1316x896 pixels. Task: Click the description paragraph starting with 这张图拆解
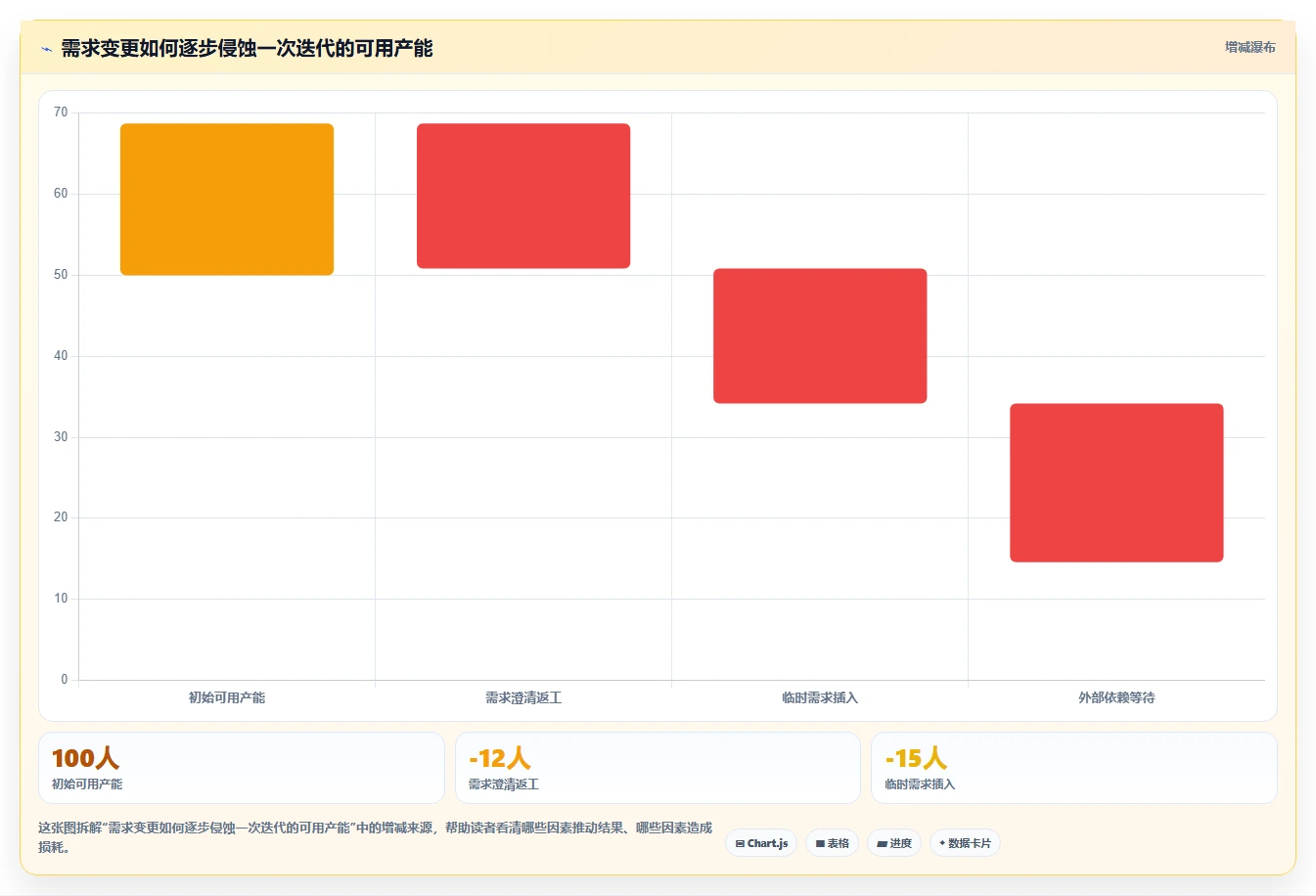pos(376,837)
